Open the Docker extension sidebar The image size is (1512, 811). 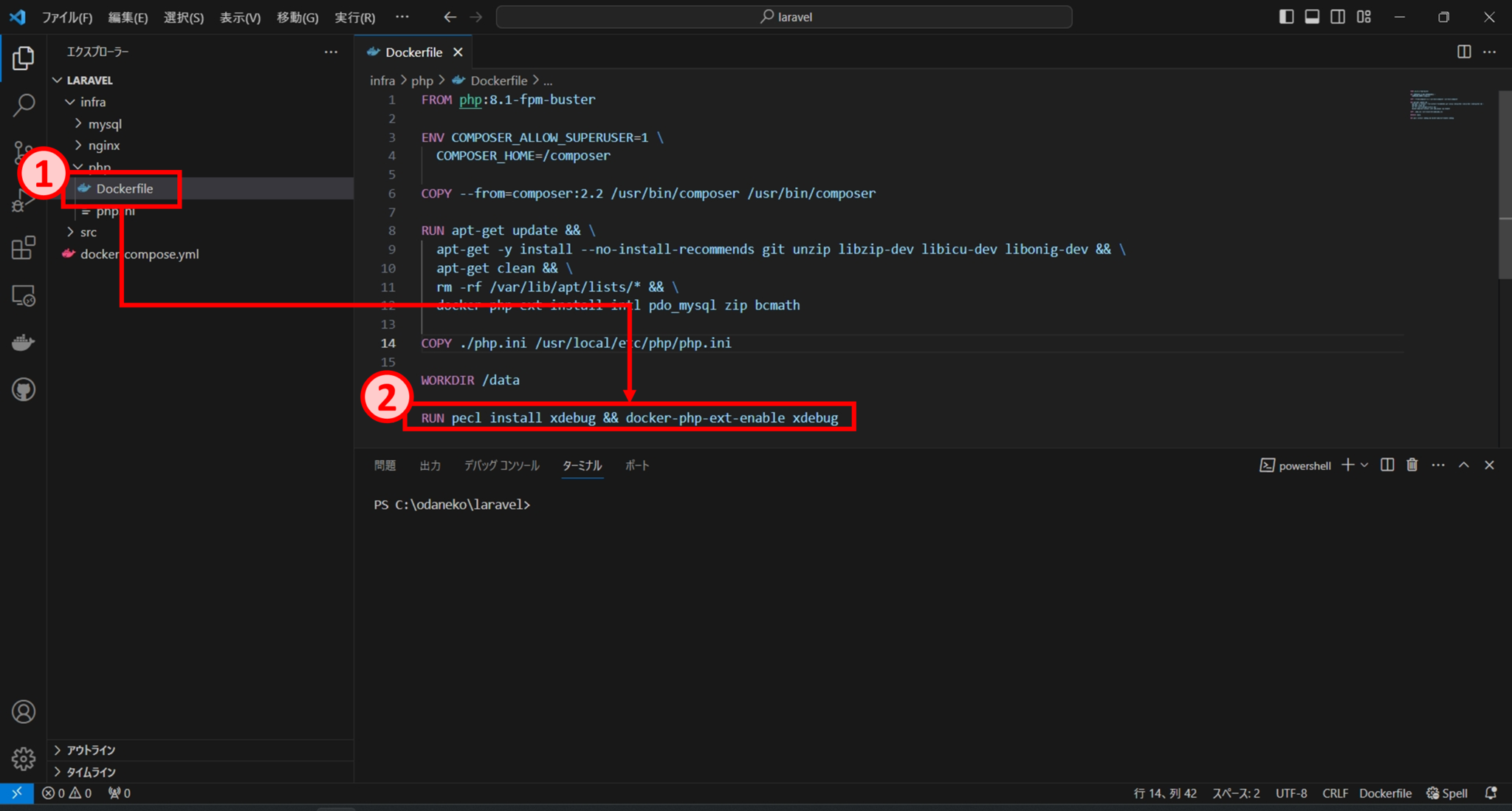23,341
